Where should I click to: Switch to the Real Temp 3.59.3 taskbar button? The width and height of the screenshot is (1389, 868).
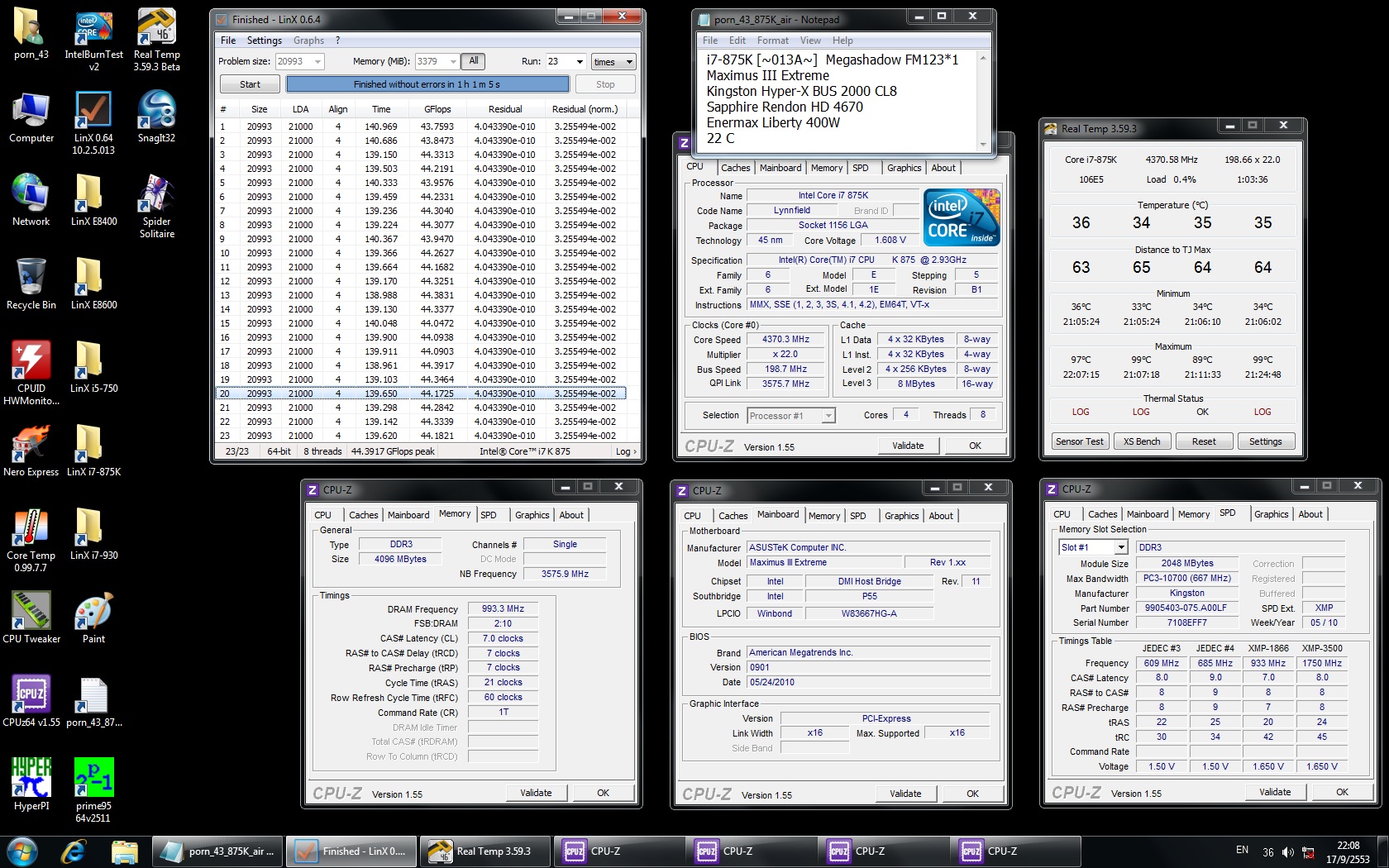pos(484,851)
